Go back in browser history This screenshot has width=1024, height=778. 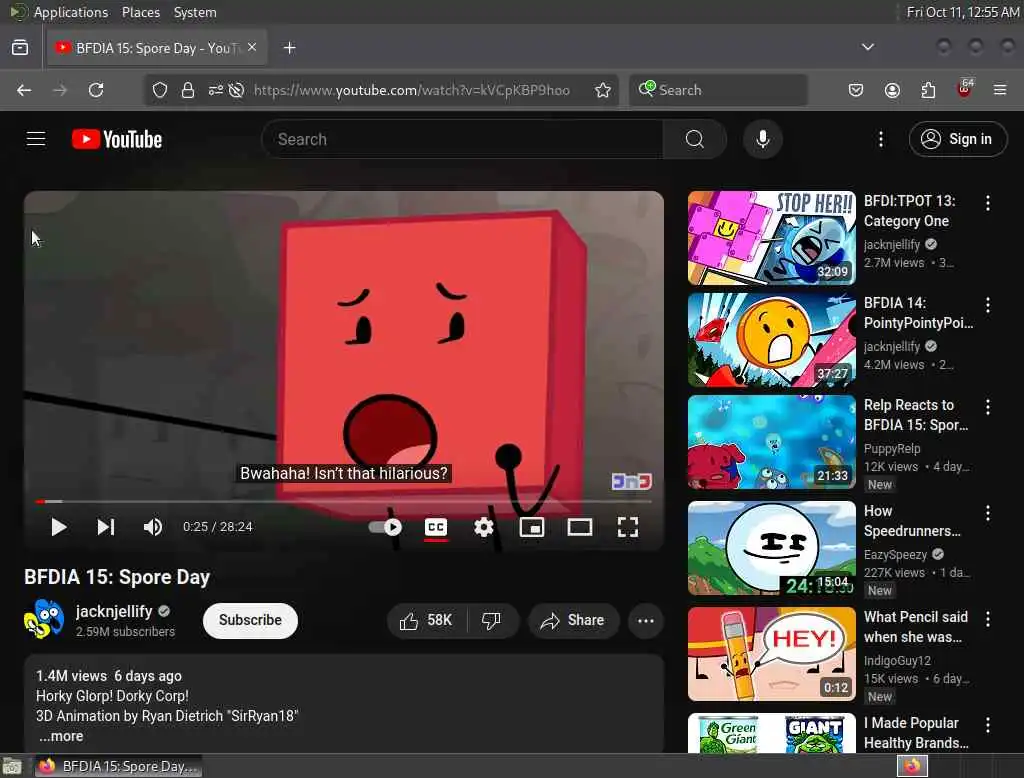click(24, 90)
